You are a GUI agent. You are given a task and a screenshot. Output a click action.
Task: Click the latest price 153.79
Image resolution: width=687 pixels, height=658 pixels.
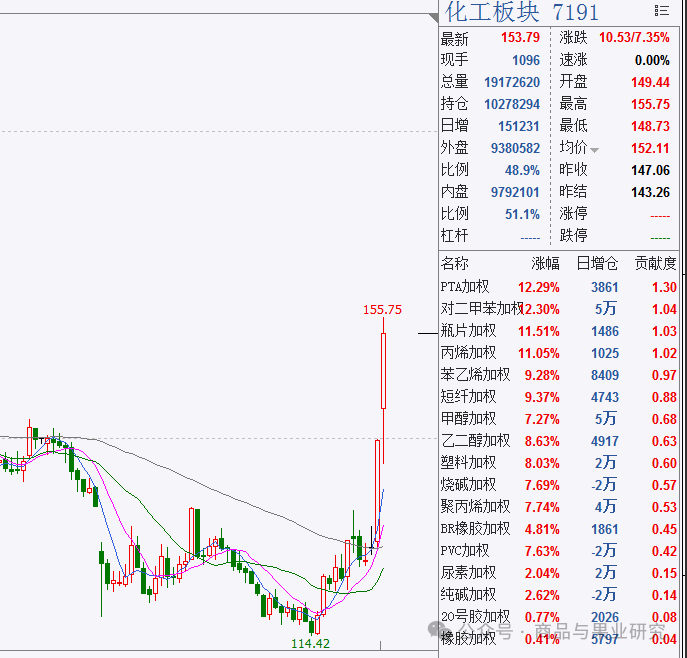click(520, 38)
